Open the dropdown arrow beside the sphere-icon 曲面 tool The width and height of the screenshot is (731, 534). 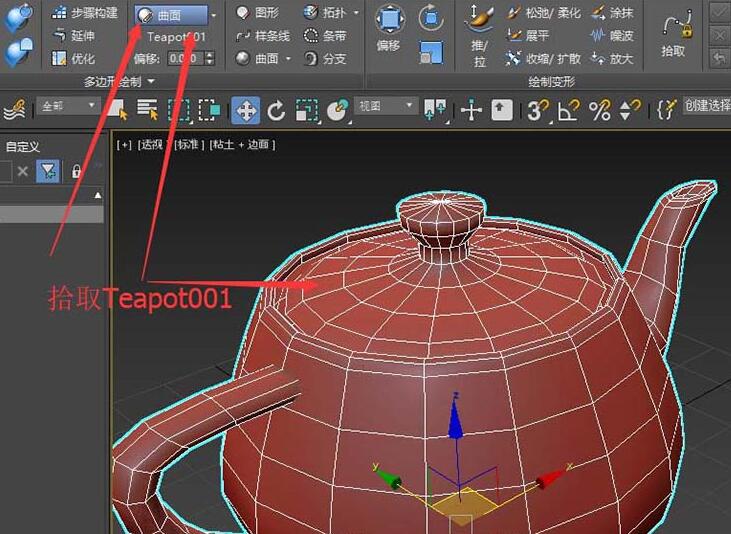click(288, 58)
